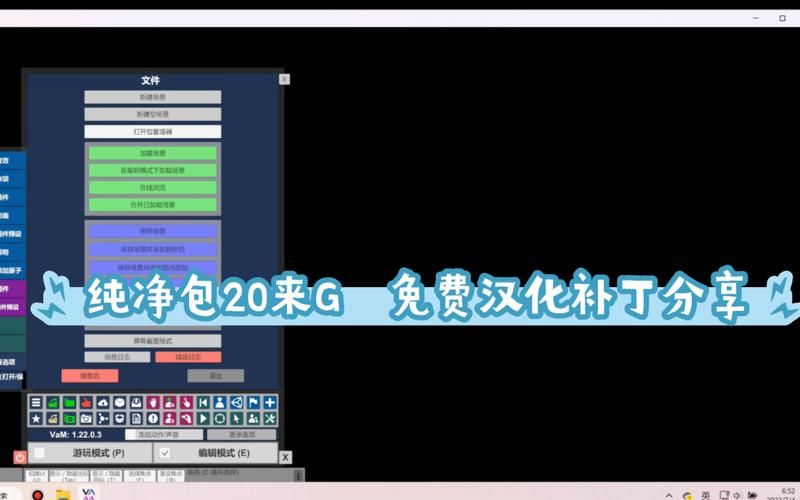Click the blue flag icon
The width and height of the screenshot is (800, 500).
coord(253,403)
